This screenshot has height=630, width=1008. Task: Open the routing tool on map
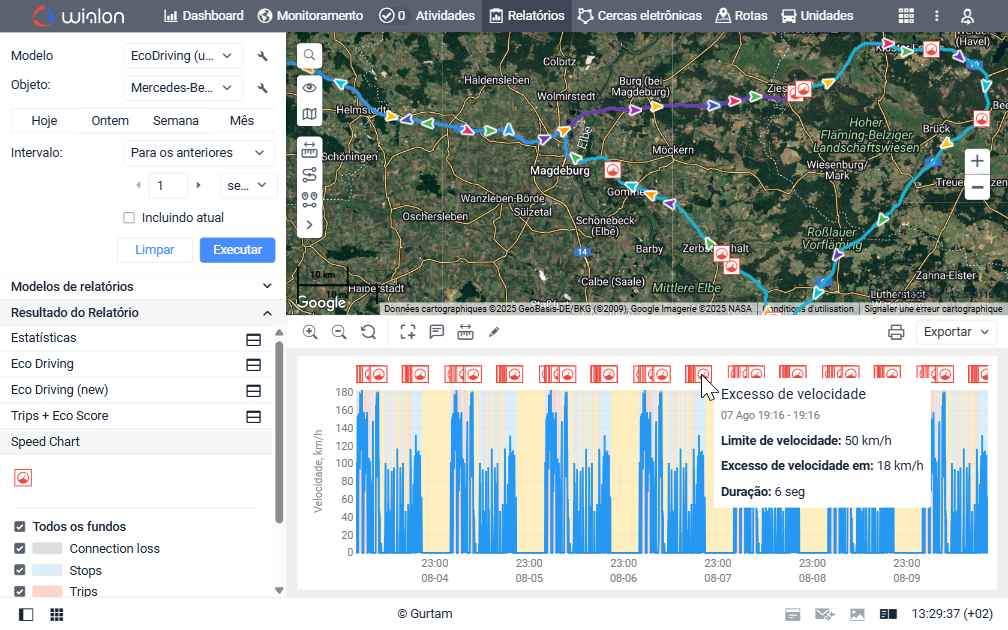[309, 175]
